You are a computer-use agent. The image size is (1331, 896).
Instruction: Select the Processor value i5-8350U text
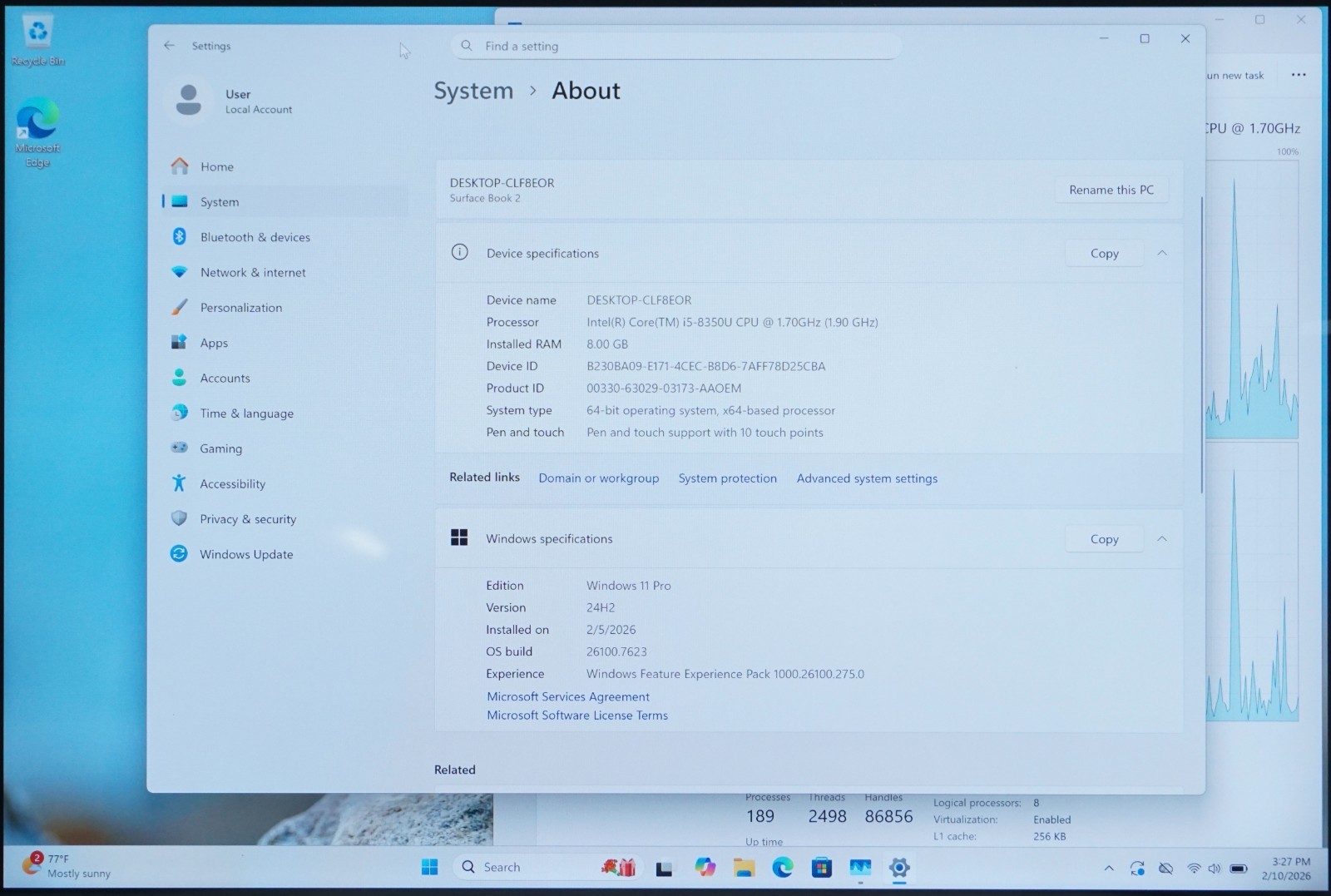coord(732,322)
